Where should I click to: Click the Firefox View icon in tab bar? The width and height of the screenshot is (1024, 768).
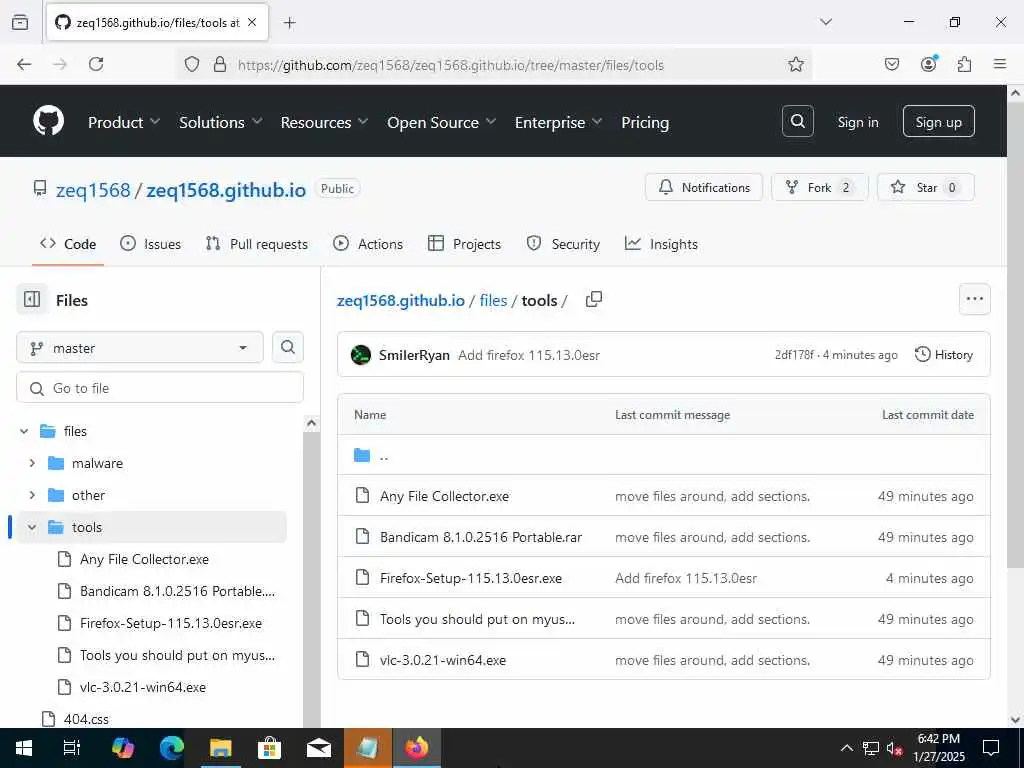click(20, 22)
